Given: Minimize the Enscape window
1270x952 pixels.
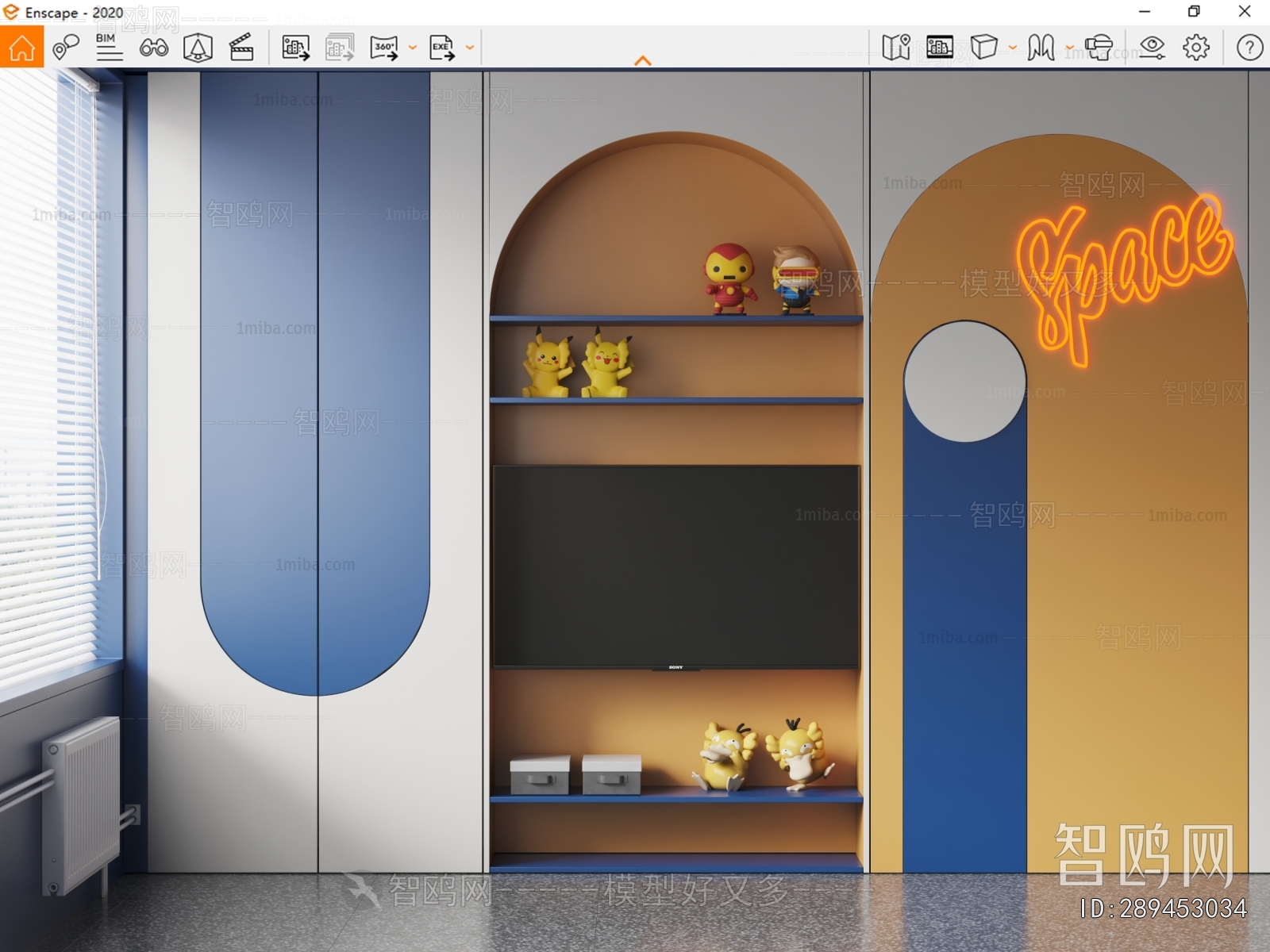Looking at the screenshot, I should 1145,12.
